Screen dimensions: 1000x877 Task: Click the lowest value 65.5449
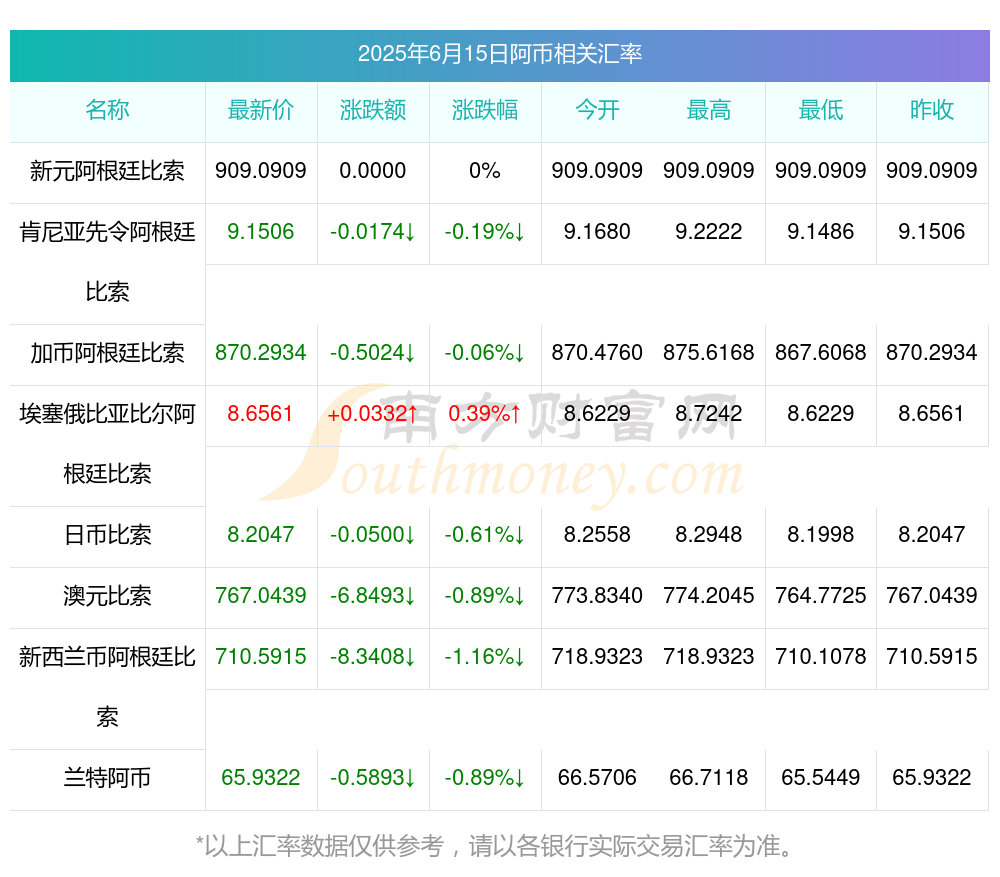(x=821, y=778)
